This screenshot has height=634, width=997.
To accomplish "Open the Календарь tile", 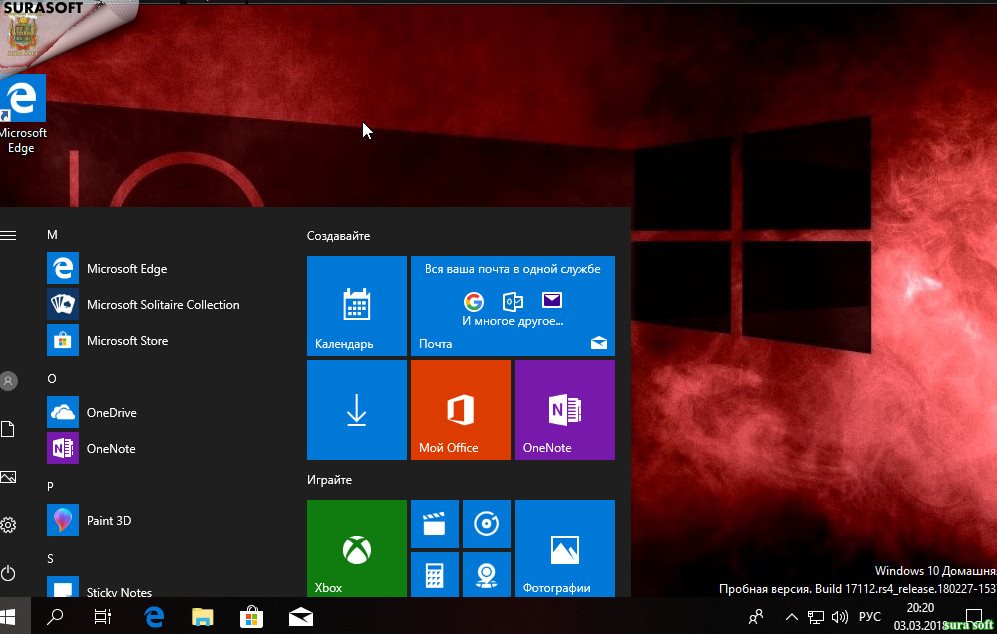I will [x=356, y=306].
